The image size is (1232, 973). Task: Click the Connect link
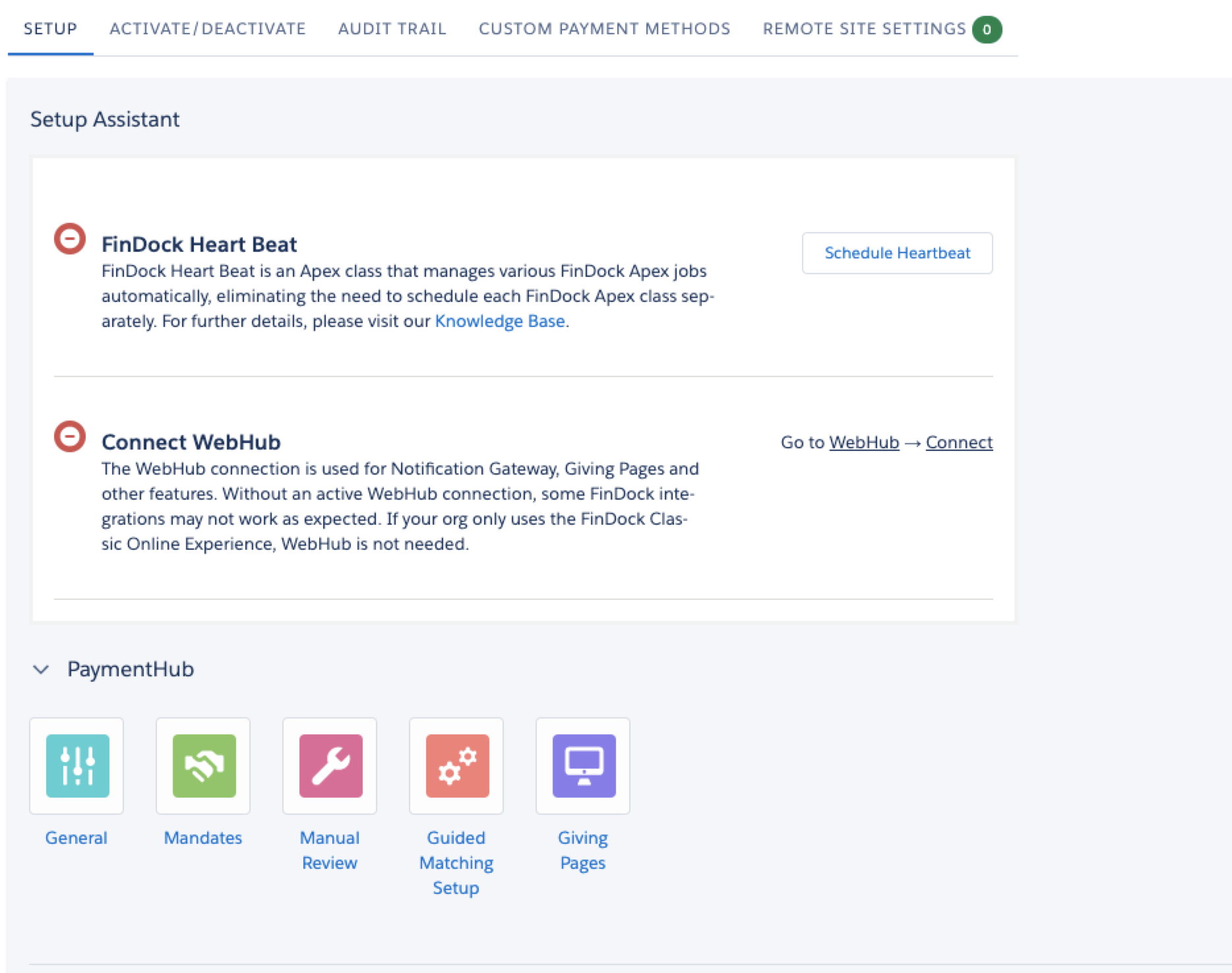tap(959, 442)
